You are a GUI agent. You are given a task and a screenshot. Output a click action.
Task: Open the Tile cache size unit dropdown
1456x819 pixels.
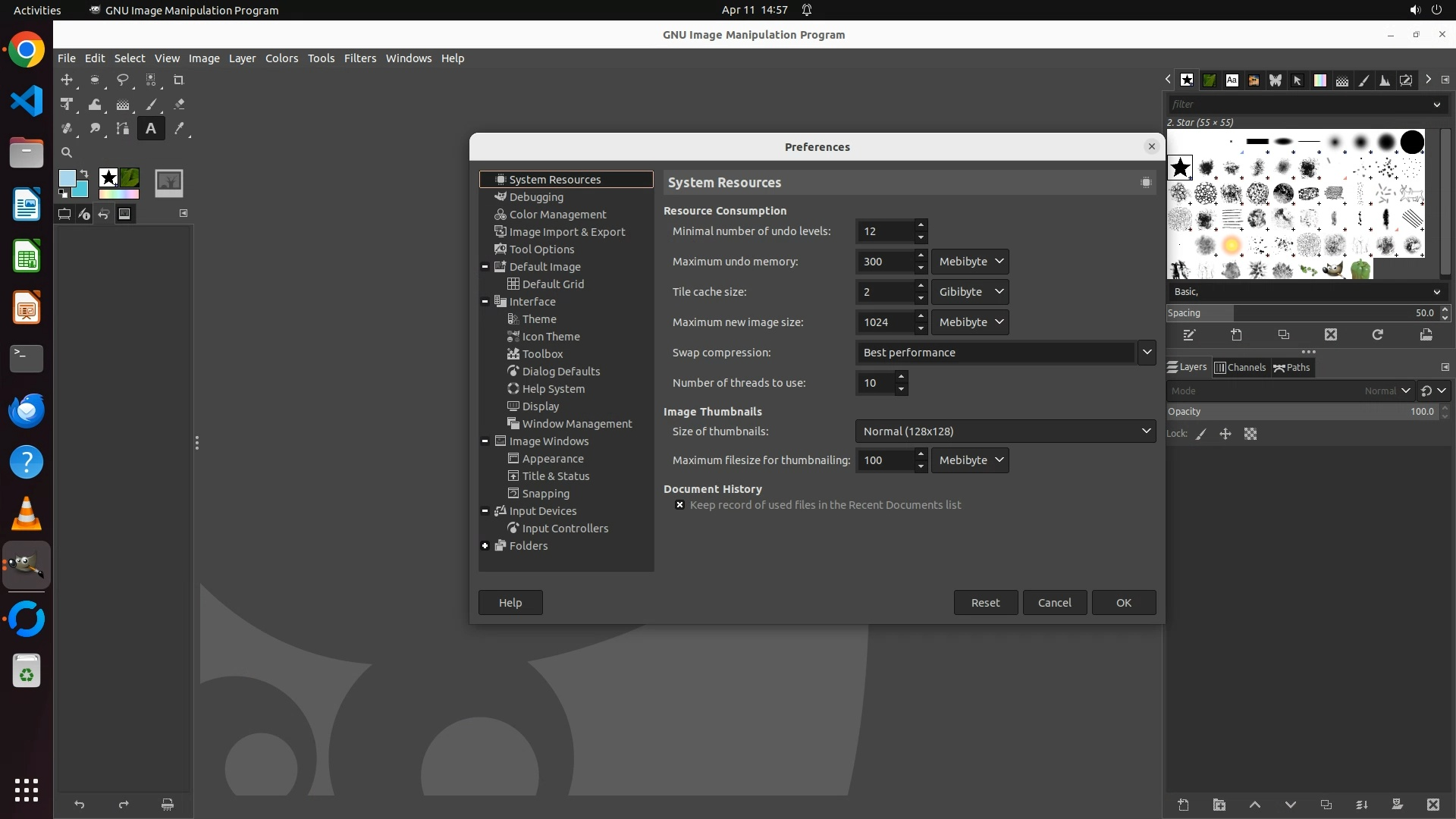coord(970,292)
